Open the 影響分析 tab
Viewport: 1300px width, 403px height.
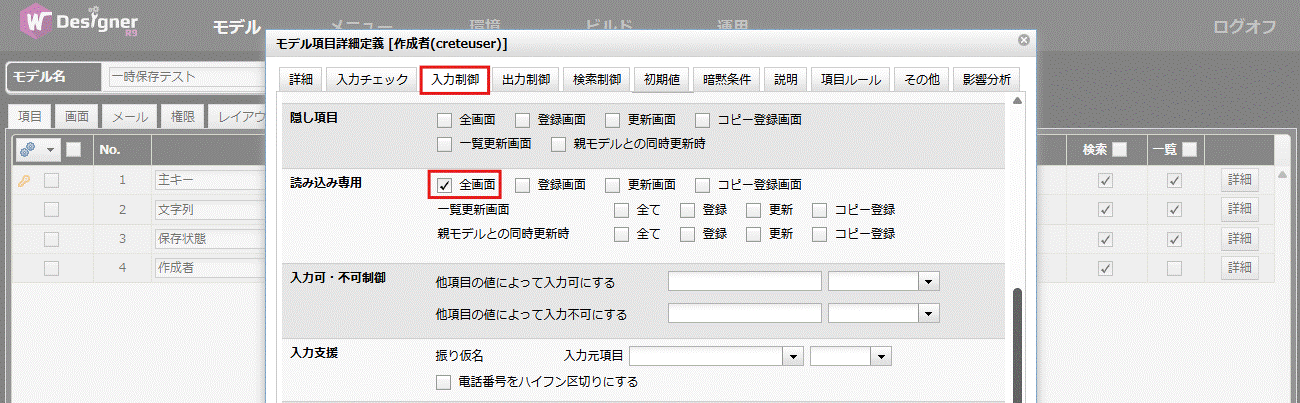(986, 79)
